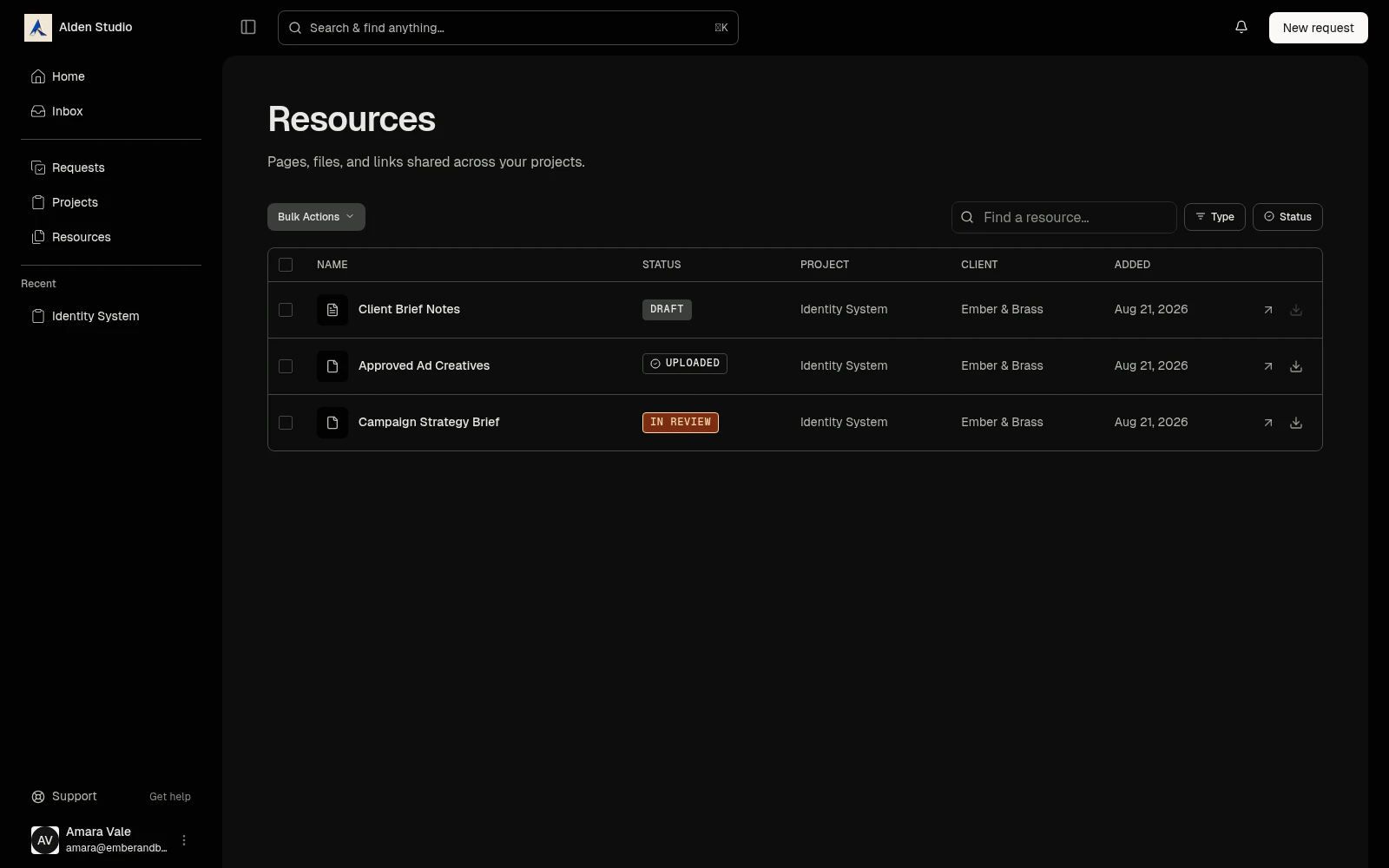Toggle the select-all checkbox in header
Screen dimensions: 1389x868
coord(286,265)
